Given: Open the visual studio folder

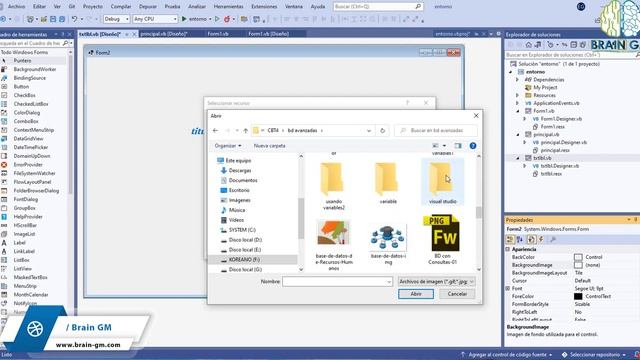Looking at the screenshot, I should [x=443, y=182].
